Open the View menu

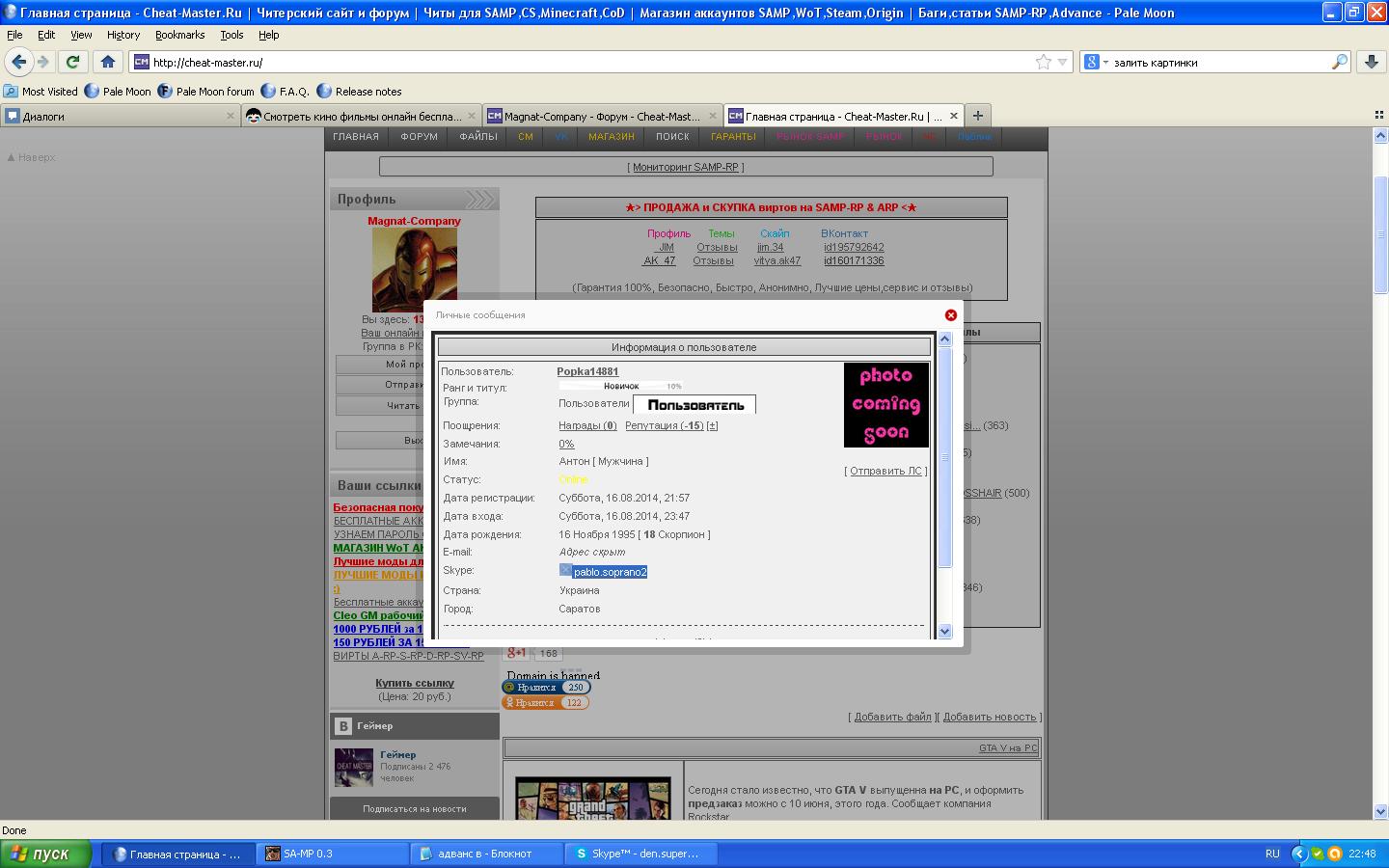click(81, 35)
